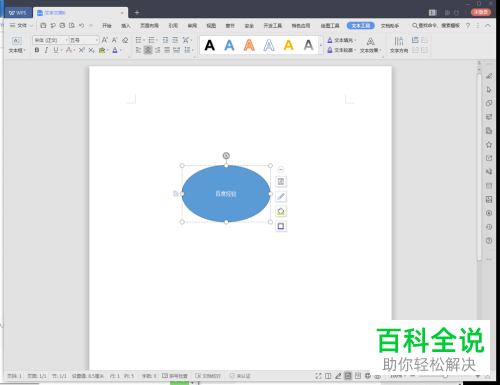Screen dimensions: 500x385
Task: Toggle superscript formatting
Action: click(x=82, y=50)
